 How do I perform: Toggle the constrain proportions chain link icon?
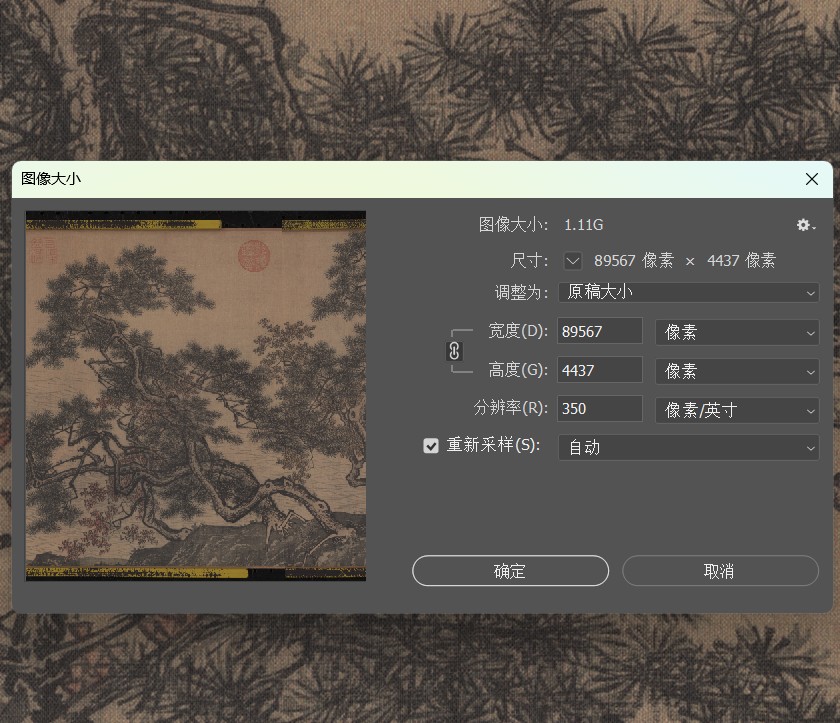click(x=454, y=351)
